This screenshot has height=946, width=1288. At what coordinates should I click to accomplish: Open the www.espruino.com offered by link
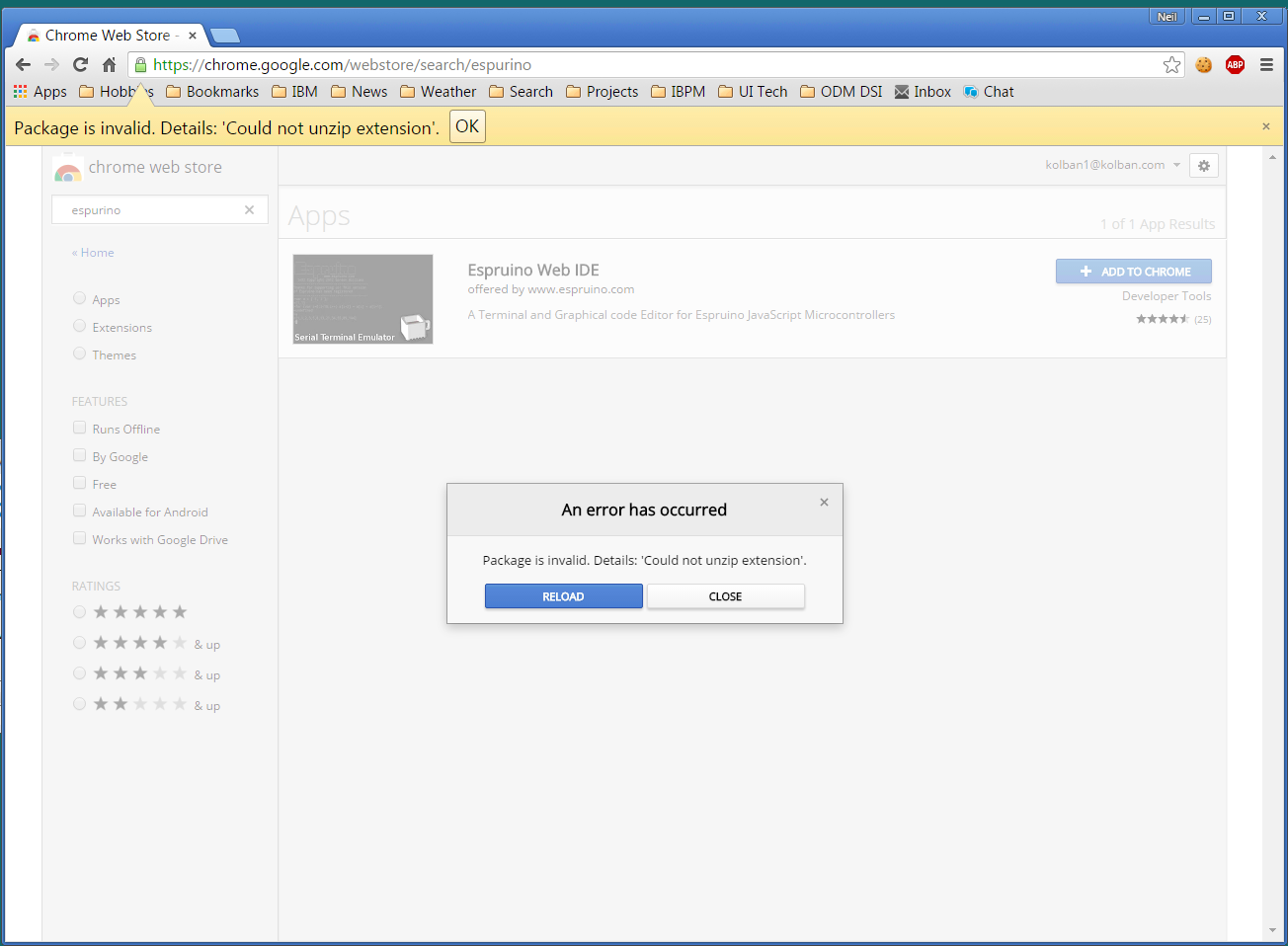coord(581,289)
